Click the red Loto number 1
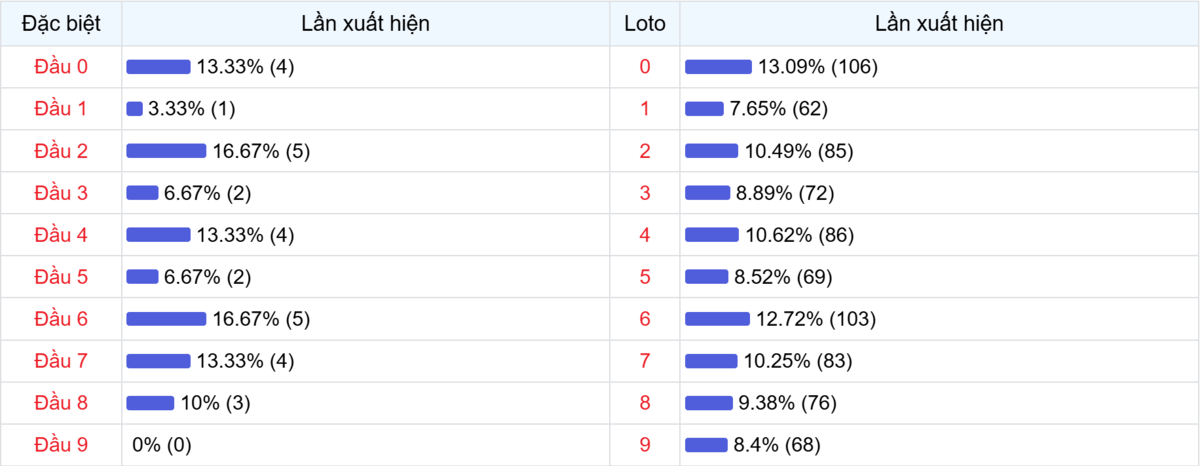The width and height of the screenshot is (1200, 466). point(645,109)
